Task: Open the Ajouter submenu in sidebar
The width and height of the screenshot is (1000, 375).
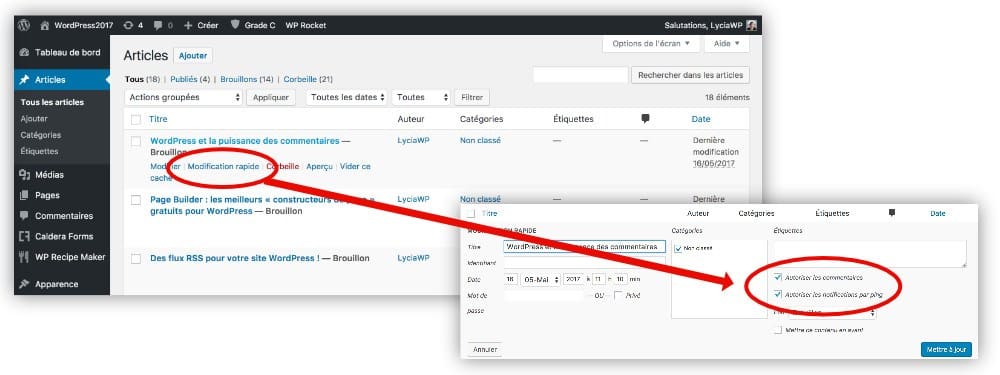Action: click(x=34, y=119)
